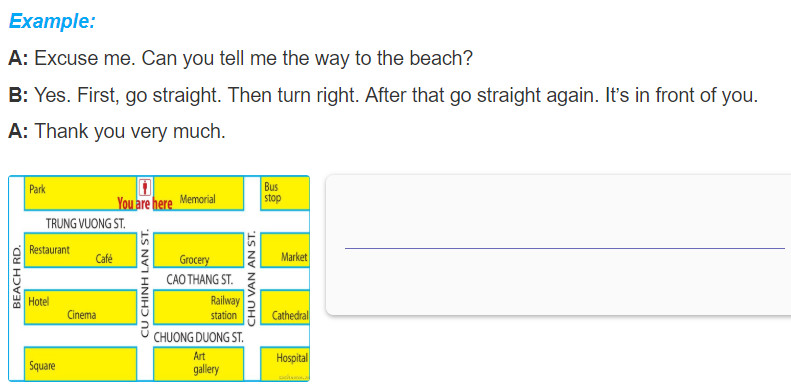Select the Hospital block
This screenshot has height=388, width=791.
tap(285, 364)
